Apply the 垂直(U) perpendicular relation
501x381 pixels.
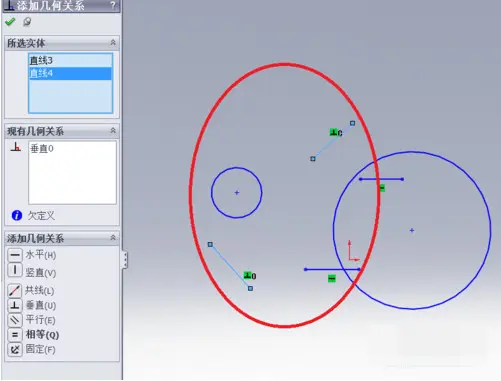tap(32, 305)
